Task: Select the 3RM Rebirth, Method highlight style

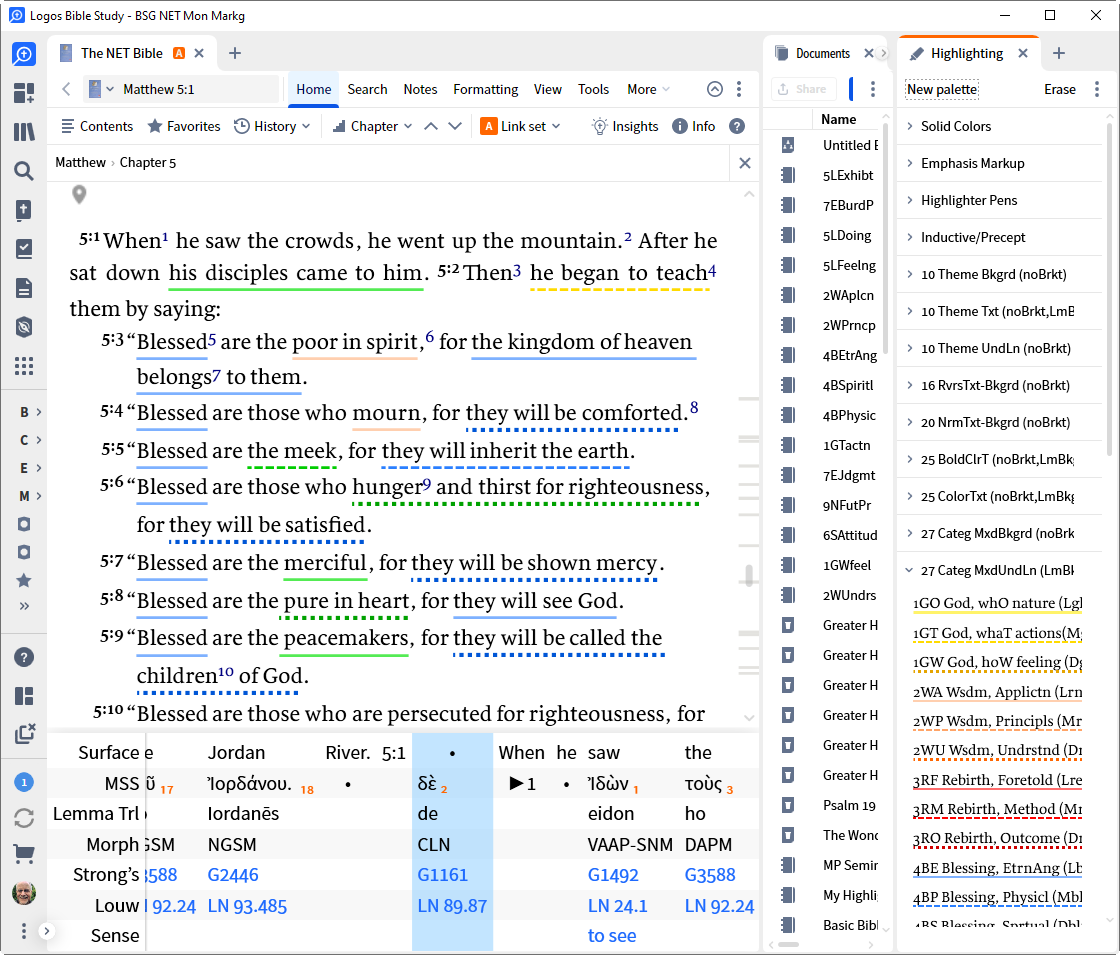Action: click(996, 809)
